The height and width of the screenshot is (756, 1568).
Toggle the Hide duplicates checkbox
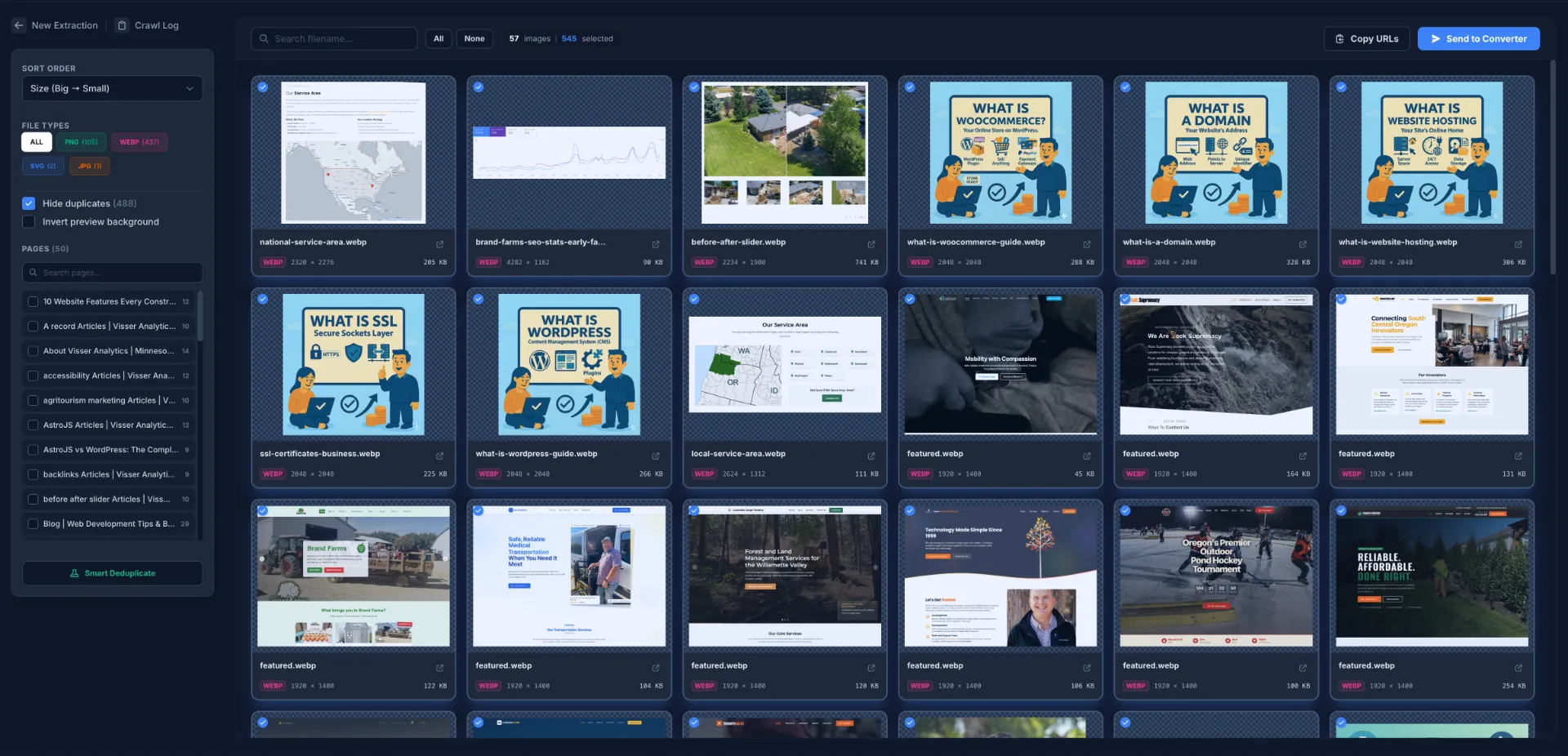pos(29,203)
